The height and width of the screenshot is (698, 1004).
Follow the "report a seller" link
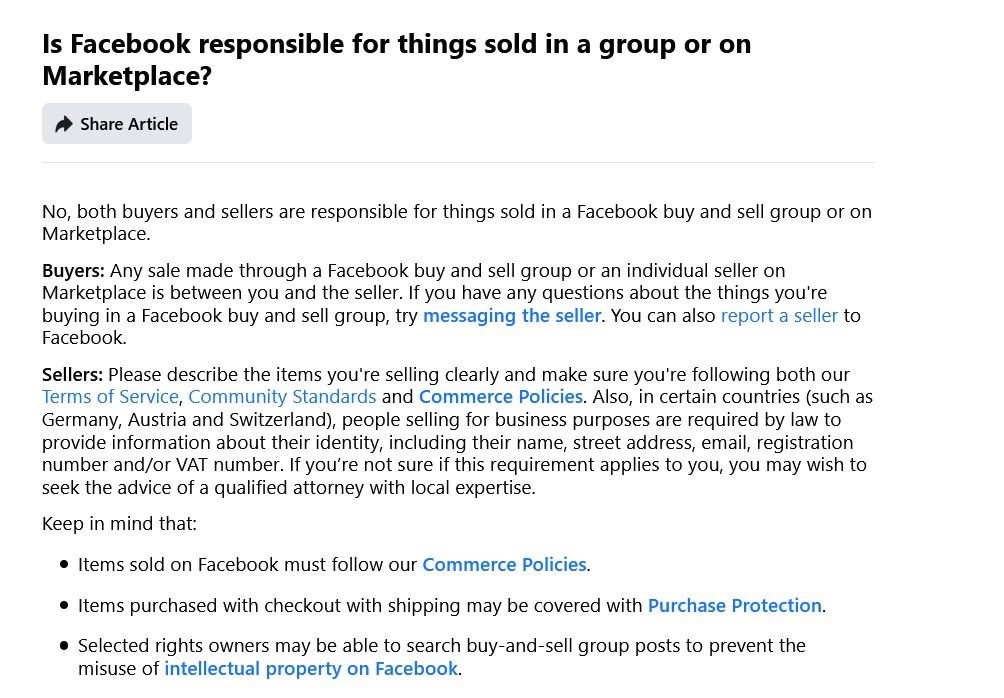tap(778, 316)
